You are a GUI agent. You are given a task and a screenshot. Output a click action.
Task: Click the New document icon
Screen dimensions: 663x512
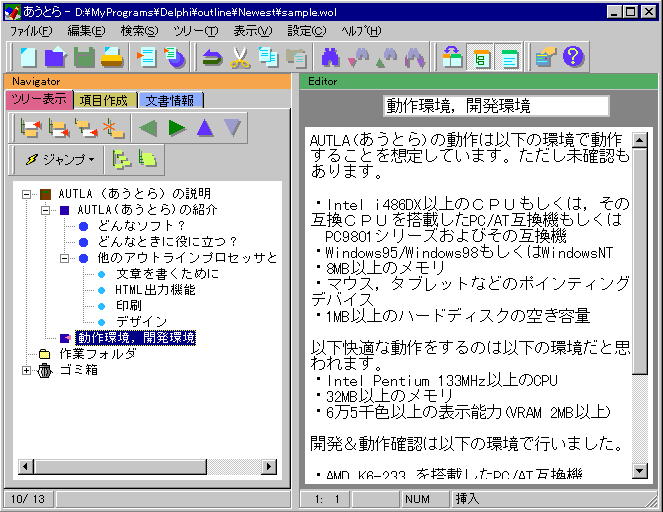(28, 57)
